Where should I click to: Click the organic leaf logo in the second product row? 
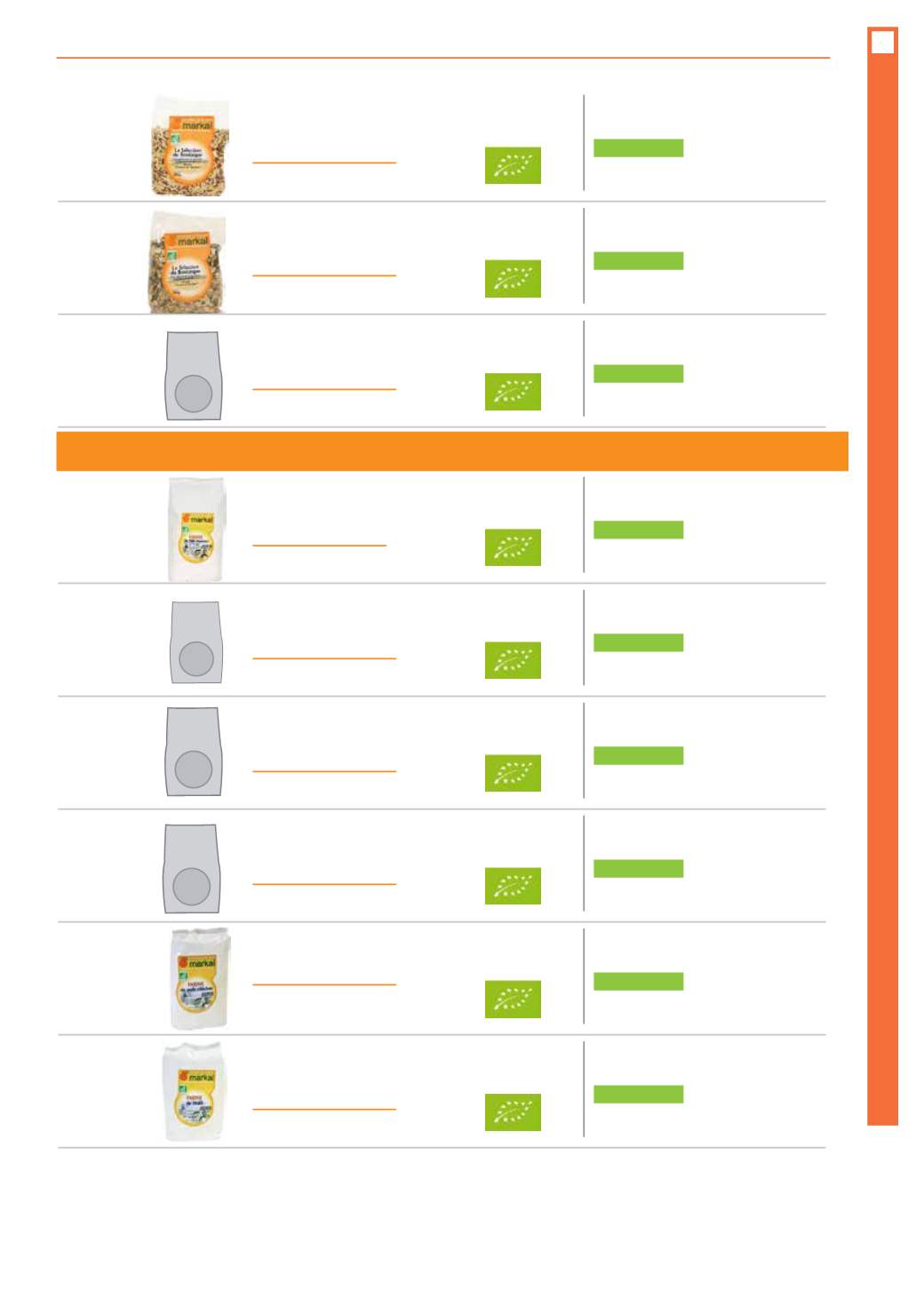tap(513, 278)
